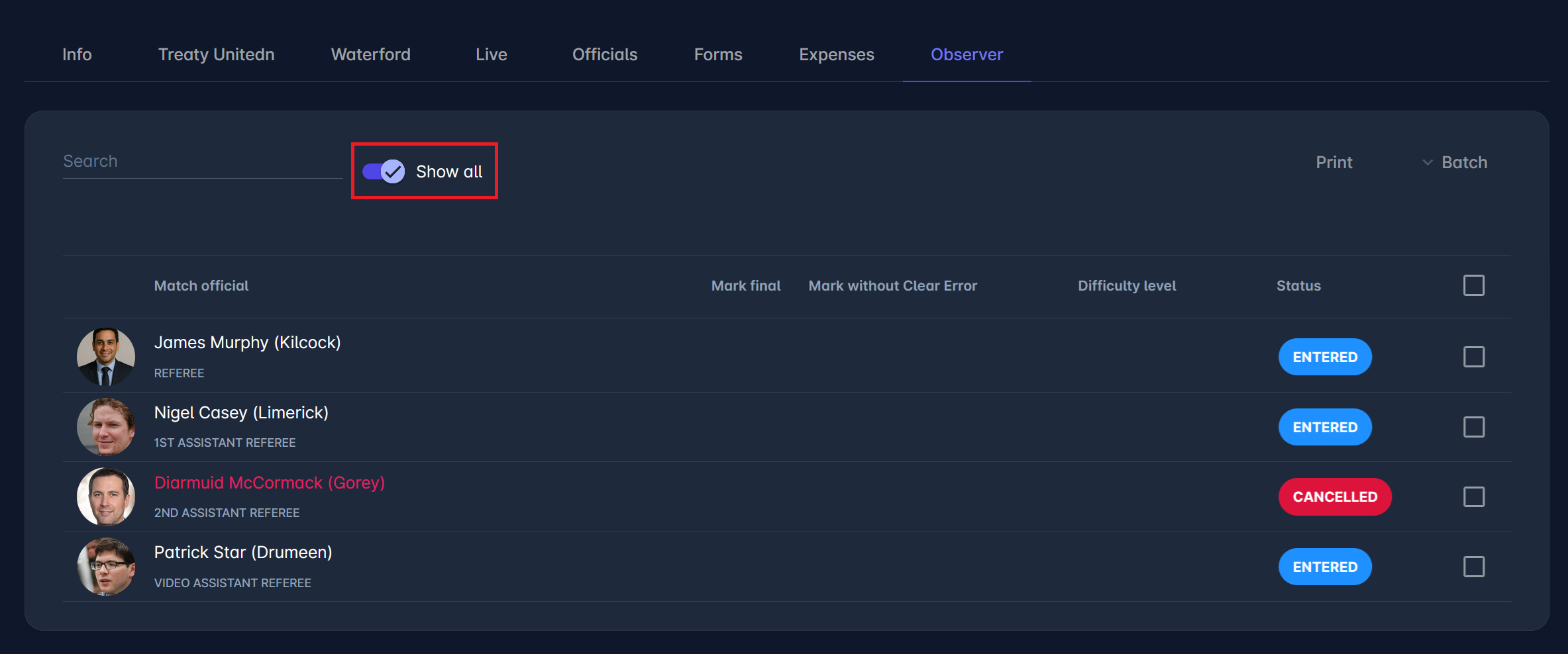The height and width of the screenshot is (654, 1568).
Task: Switch to the Officials tab
Action: (604, 54)
